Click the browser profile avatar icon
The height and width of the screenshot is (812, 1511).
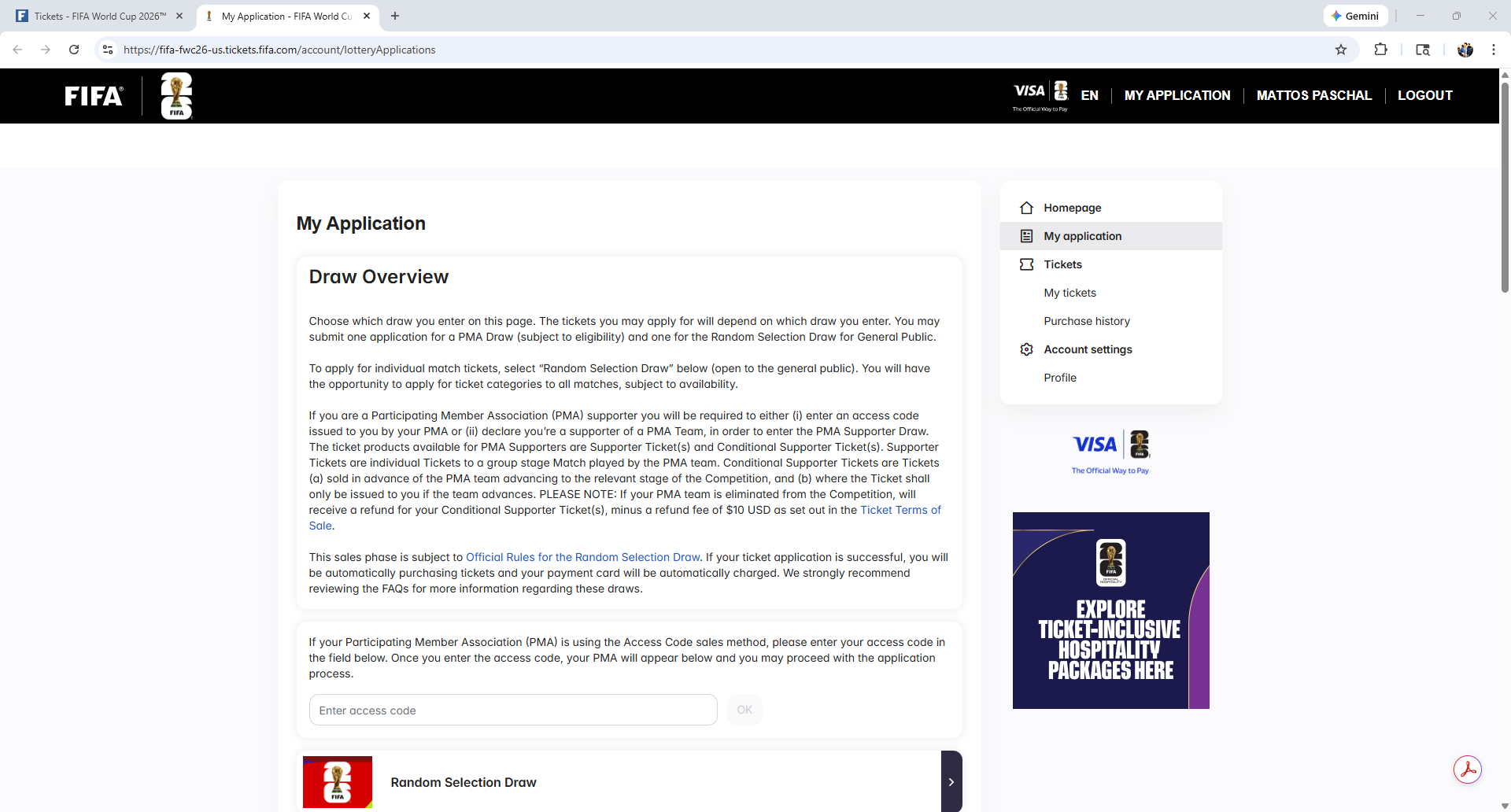[1465, 50]
